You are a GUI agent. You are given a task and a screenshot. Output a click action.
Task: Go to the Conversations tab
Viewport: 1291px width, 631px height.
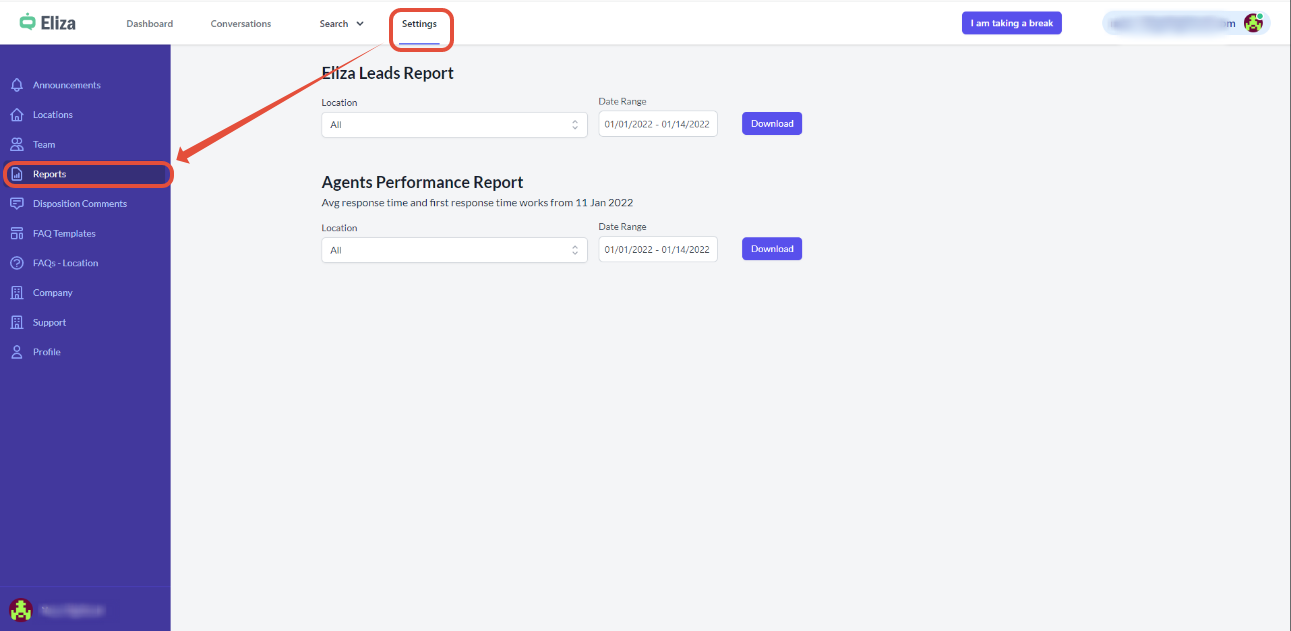click(240, 24)
